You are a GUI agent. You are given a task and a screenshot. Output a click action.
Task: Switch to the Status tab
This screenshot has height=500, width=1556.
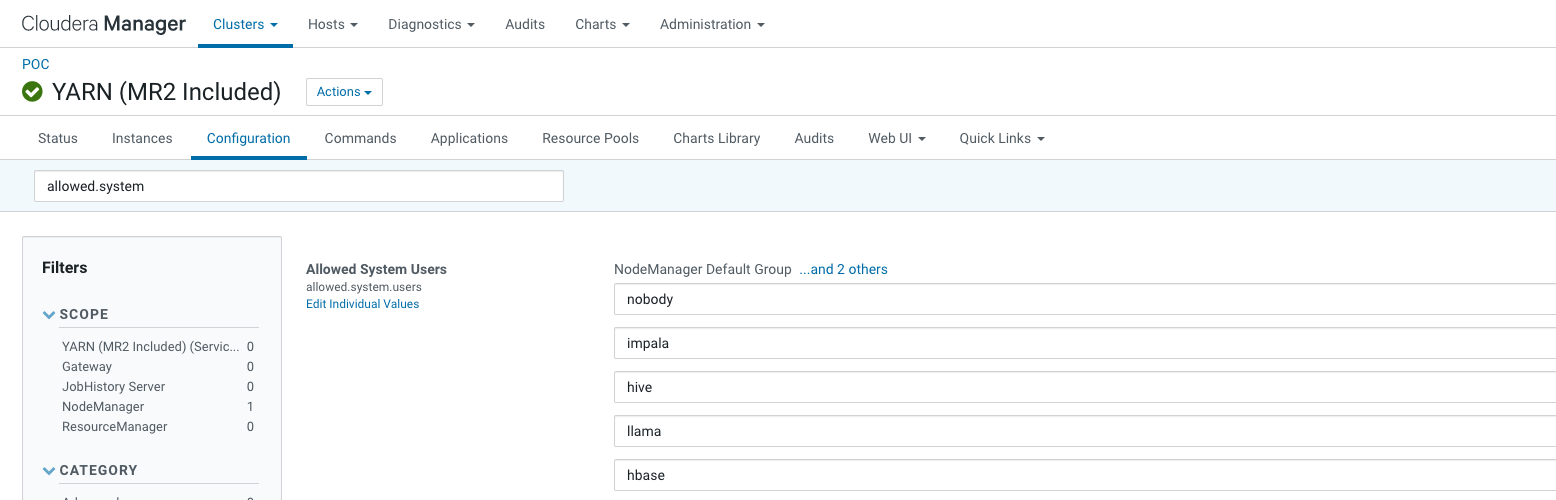58,138
